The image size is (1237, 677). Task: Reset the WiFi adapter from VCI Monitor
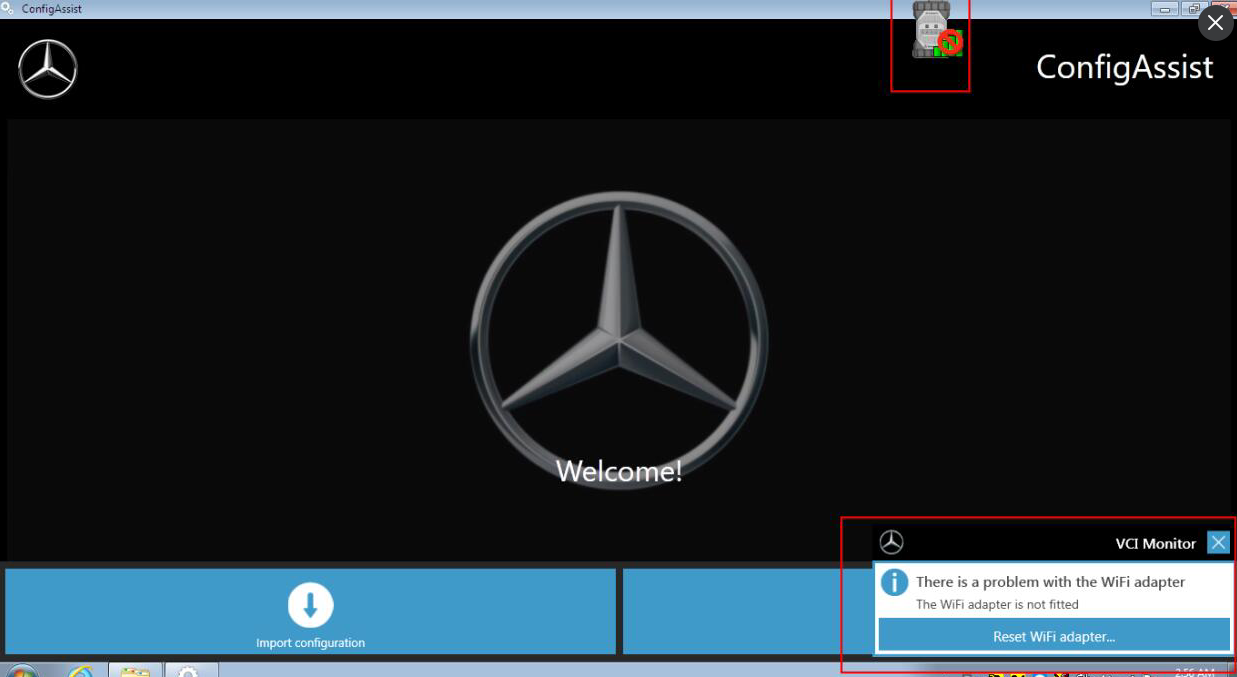[1054, 636]
